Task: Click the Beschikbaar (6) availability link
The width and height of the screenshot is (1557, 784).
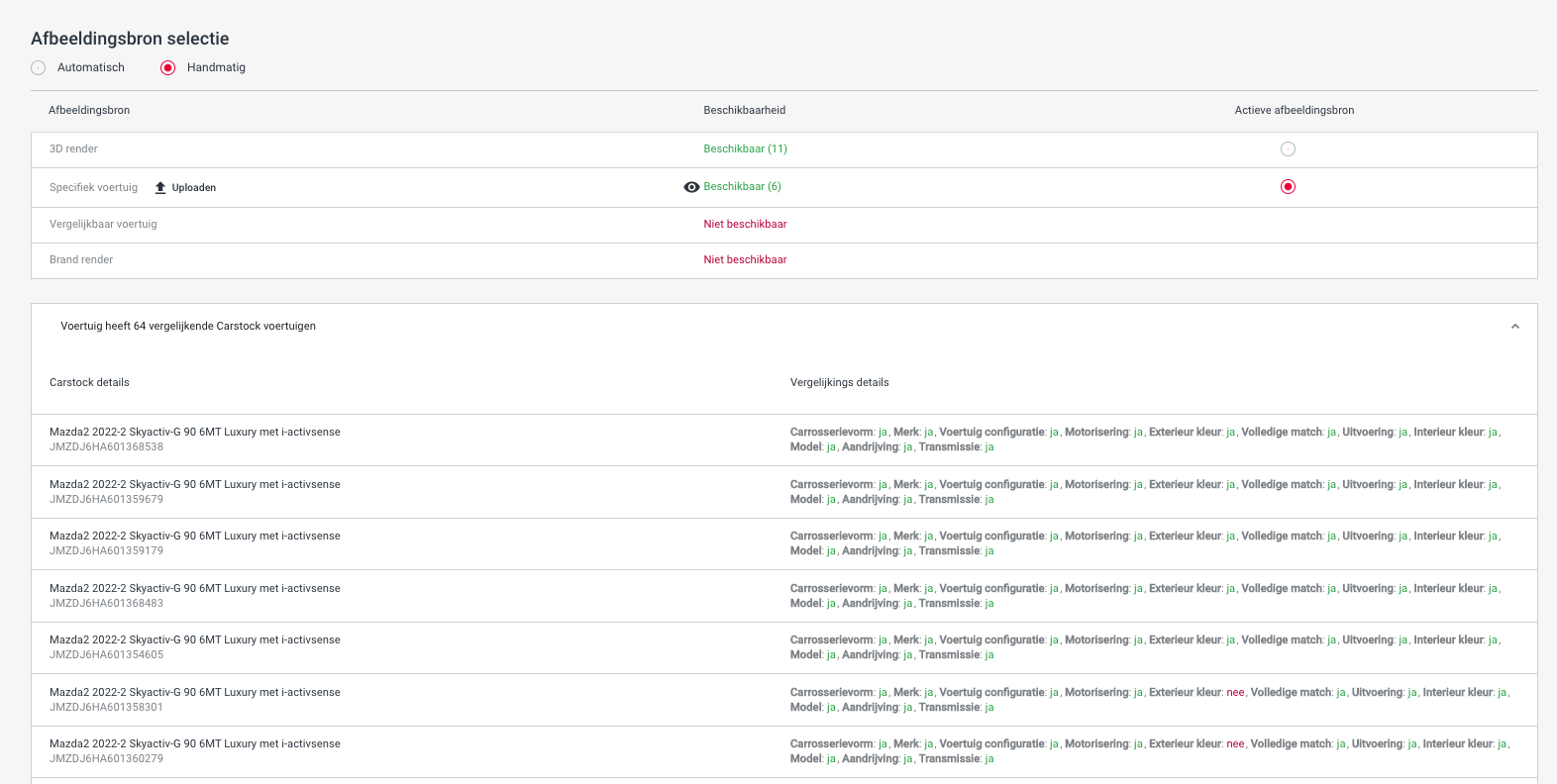Action: coord(742,187)
